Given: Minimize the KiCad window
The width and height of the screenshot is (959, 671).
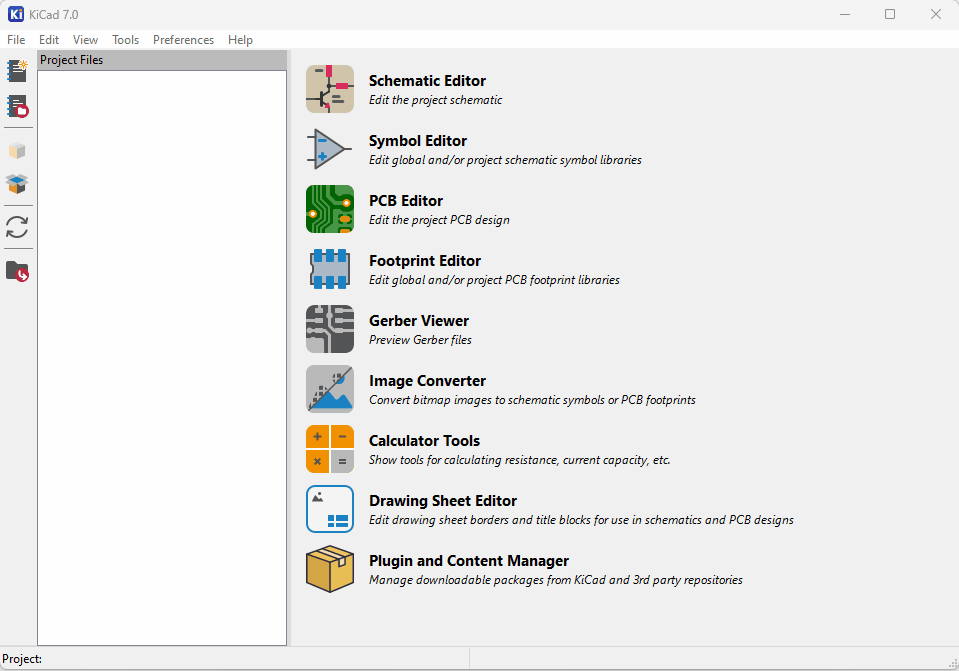Looking at the screenshot, I should point(845,14).
